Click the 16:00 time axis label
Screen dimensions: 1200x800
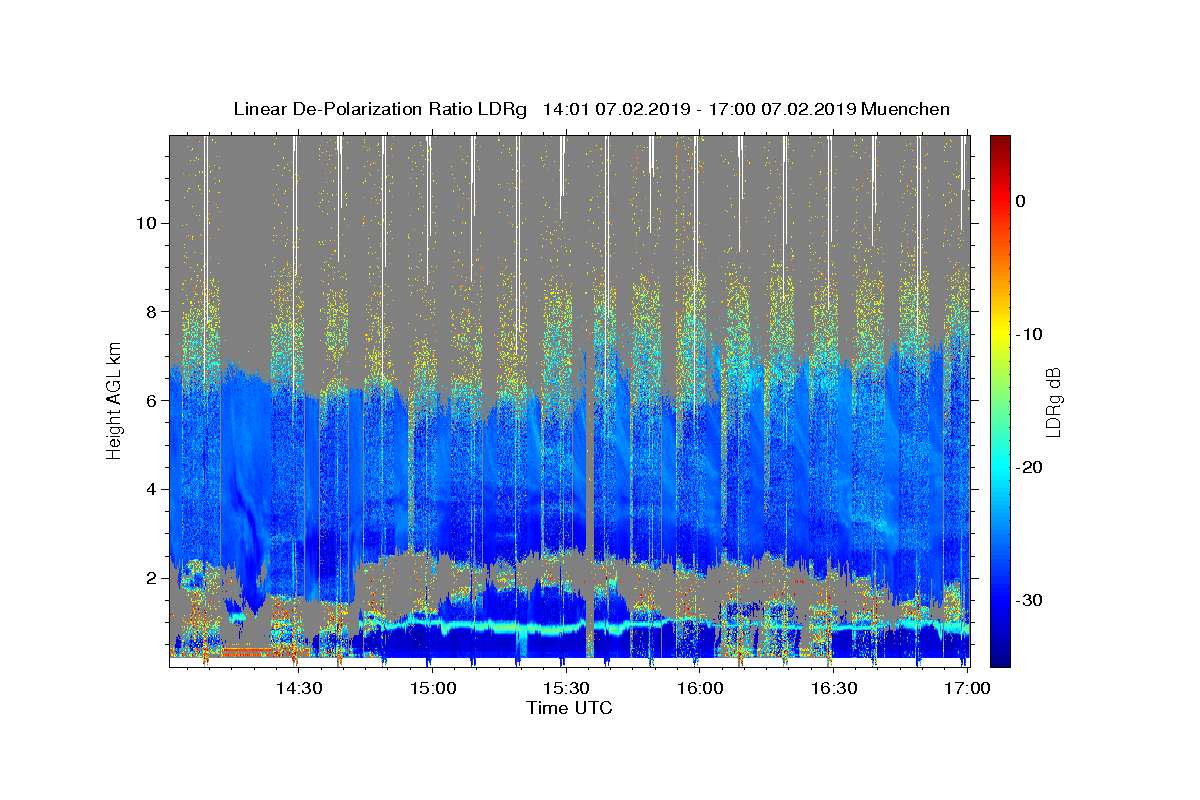pos(700,688)
